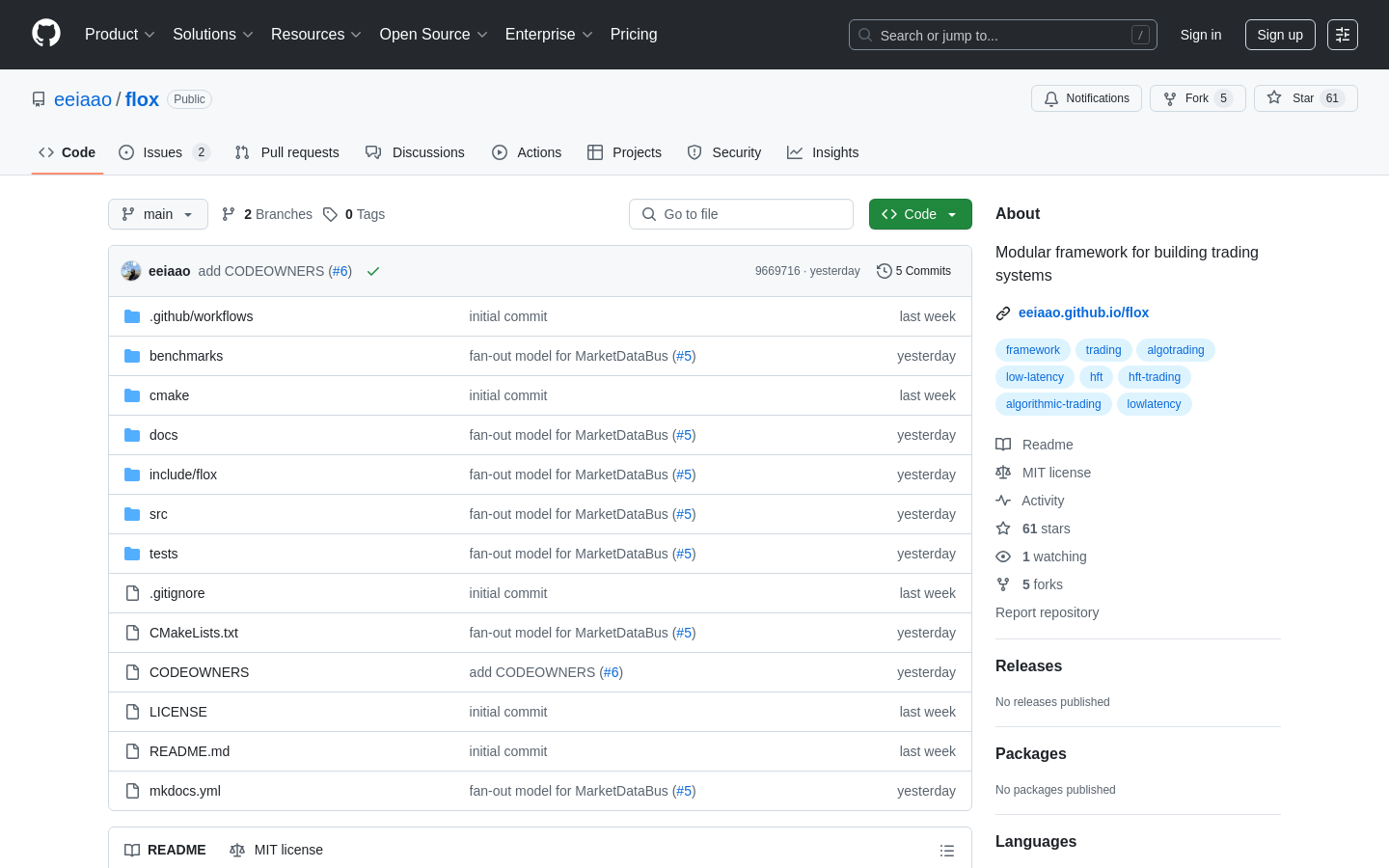Screen dimensions: 1389x868
Task: Switch to the Security tab
Action: [x=724, y=152]
